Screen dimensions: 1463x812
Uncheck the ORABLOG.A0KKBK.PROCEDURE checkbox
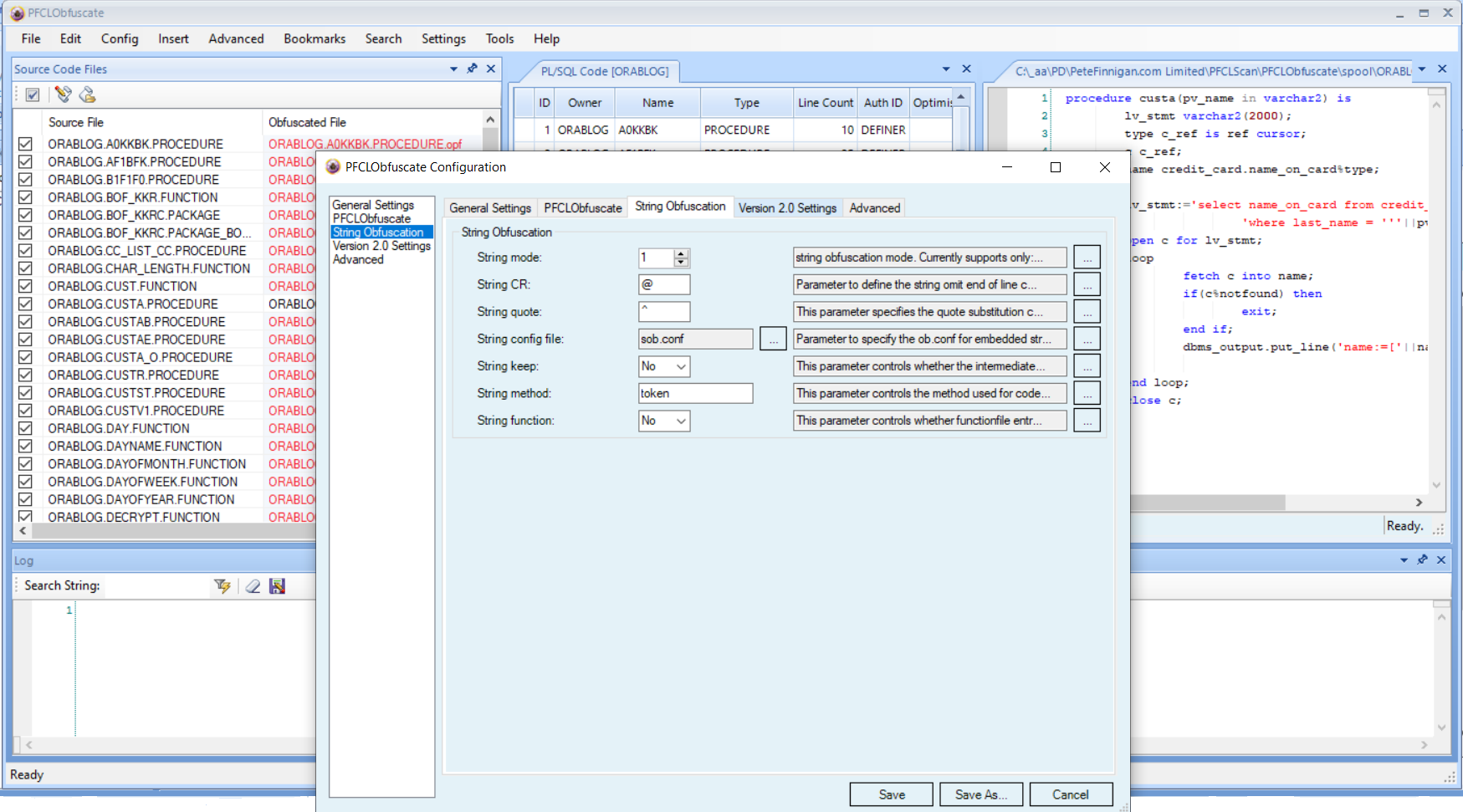[25, 144]
